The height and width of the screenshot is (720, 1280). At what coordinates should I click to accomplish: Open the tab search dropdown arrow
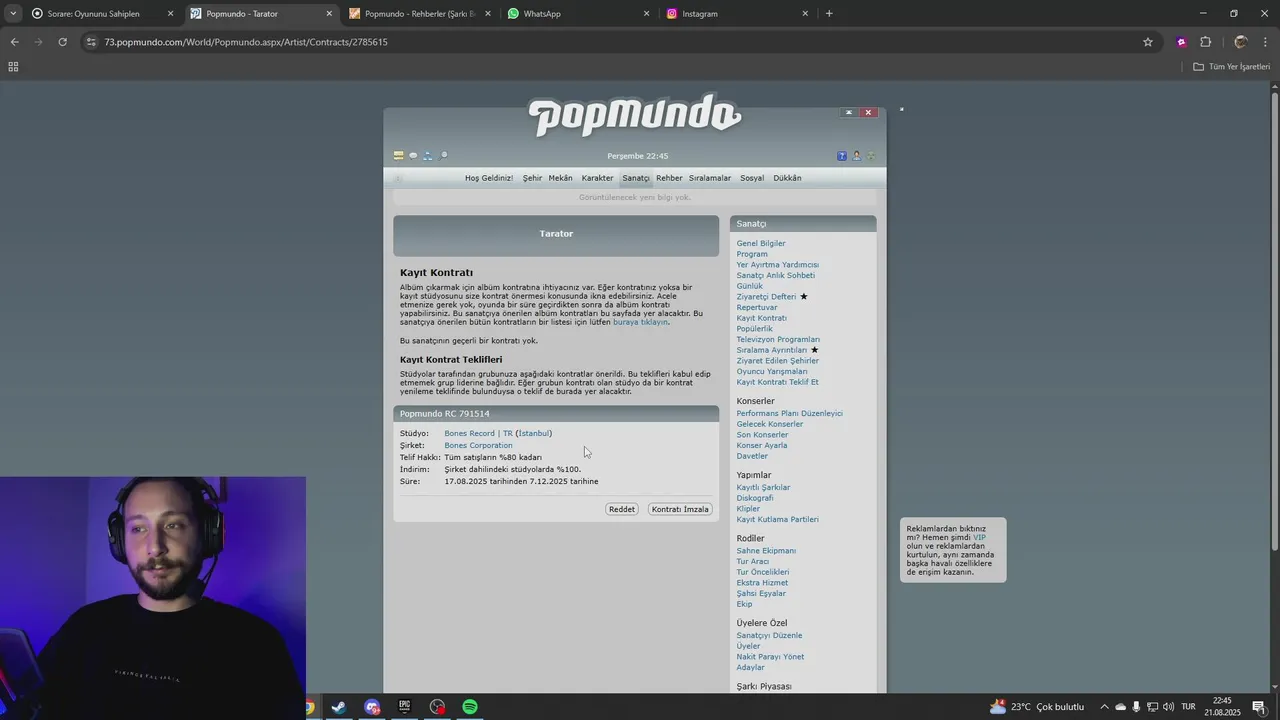click(x=12, y=14)
